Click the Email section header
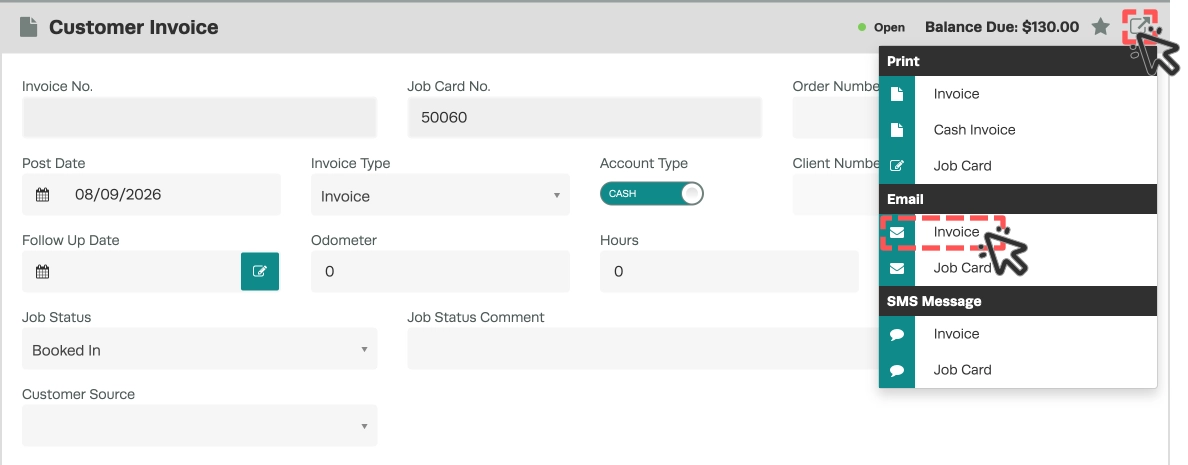Viewport: 1188px width, 465px height. click(1018, 199)
